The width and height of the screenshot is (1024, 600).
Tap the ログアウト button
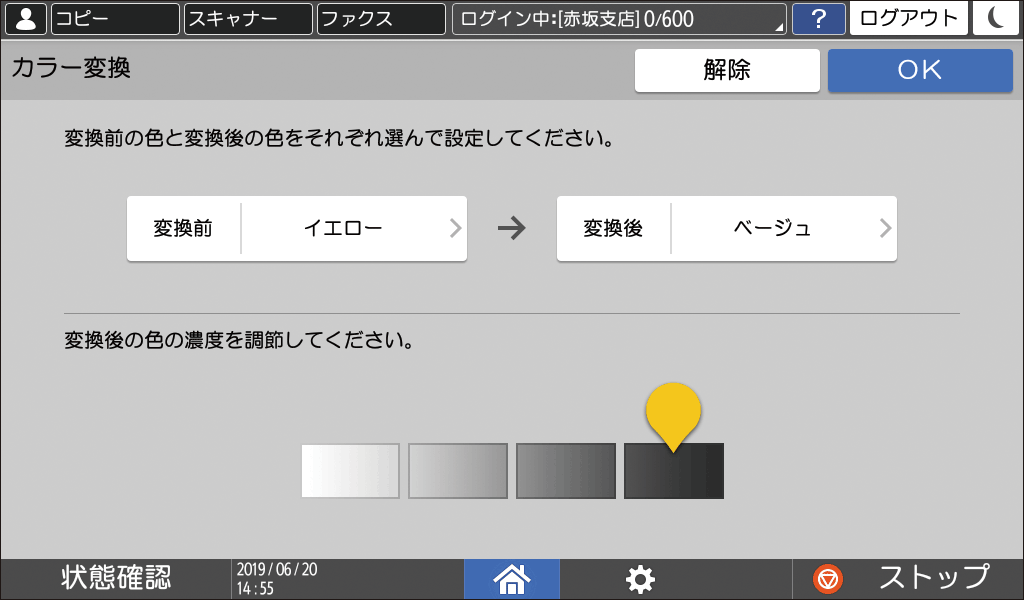pyautogui.click(x=907, y=18)
